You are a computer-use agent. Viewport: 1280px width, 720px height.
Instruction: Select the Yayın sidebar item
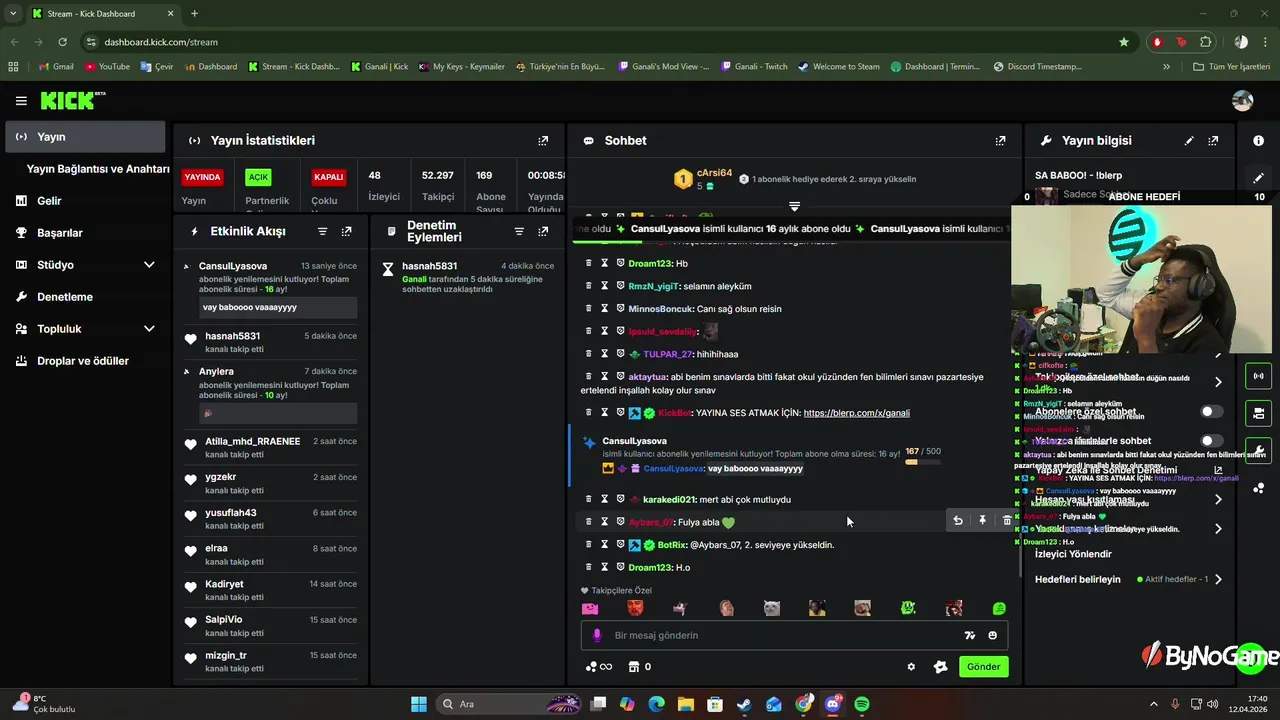85,137
